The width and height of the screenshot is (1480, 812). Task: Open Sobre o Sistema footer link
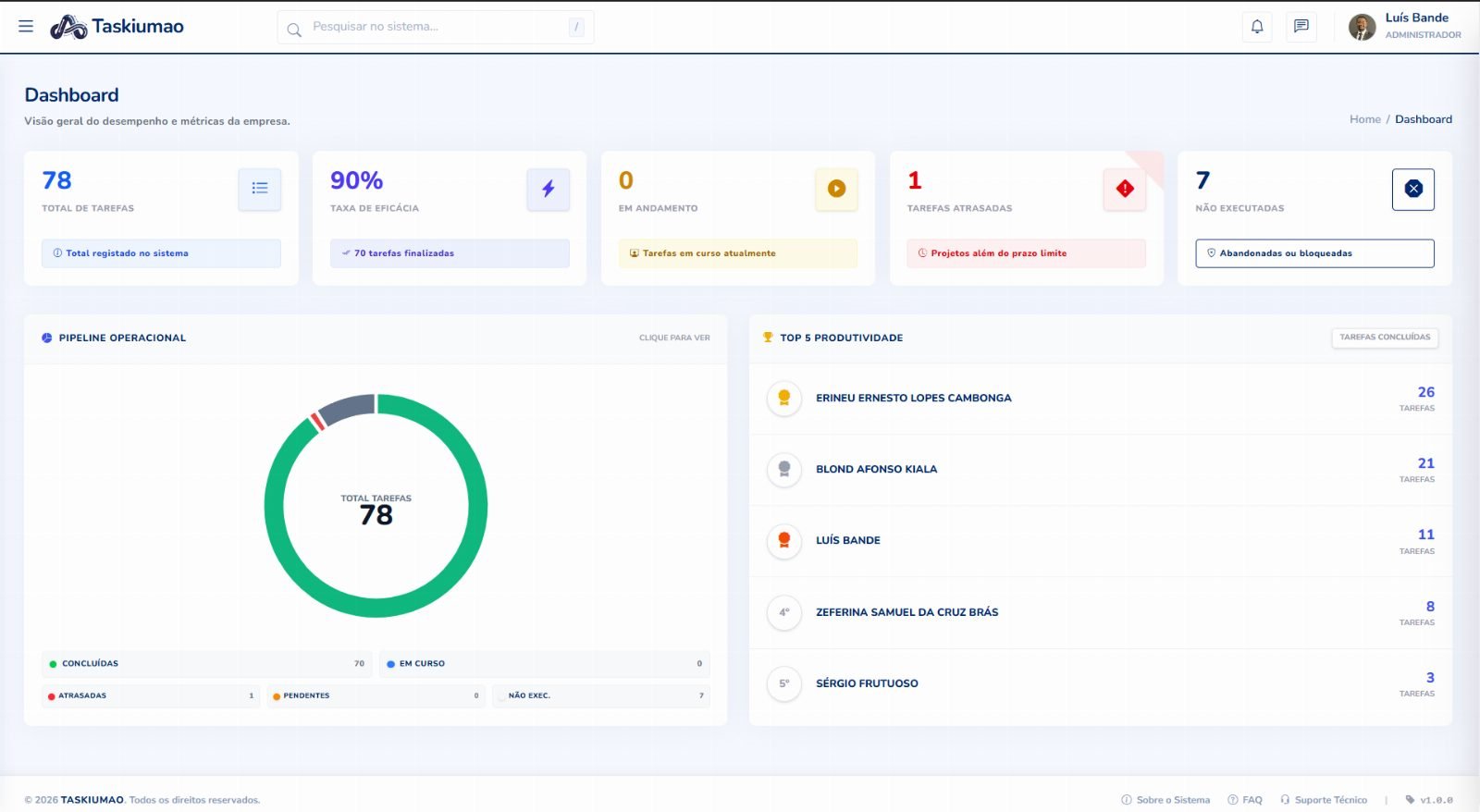tap(1165, 800)
